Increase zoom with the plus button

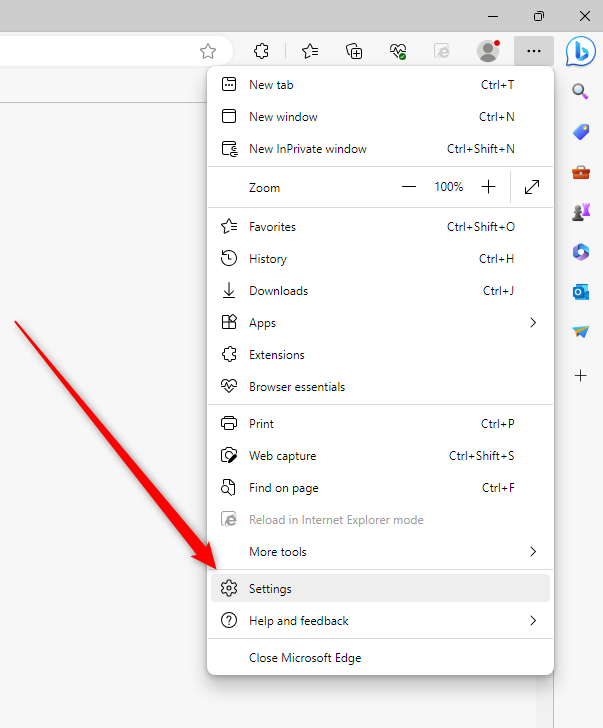point(488,187)
